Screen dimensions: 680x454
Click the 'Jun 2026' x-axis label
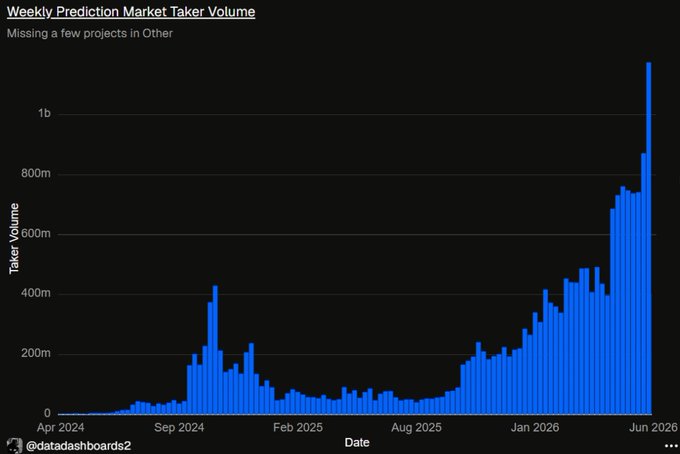point(653,428)
